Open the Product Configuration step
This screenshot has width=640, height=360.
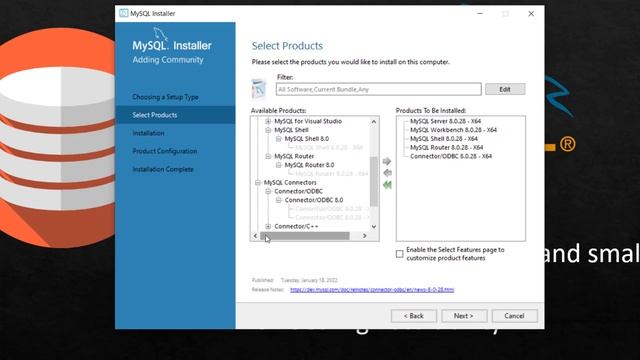164,151
